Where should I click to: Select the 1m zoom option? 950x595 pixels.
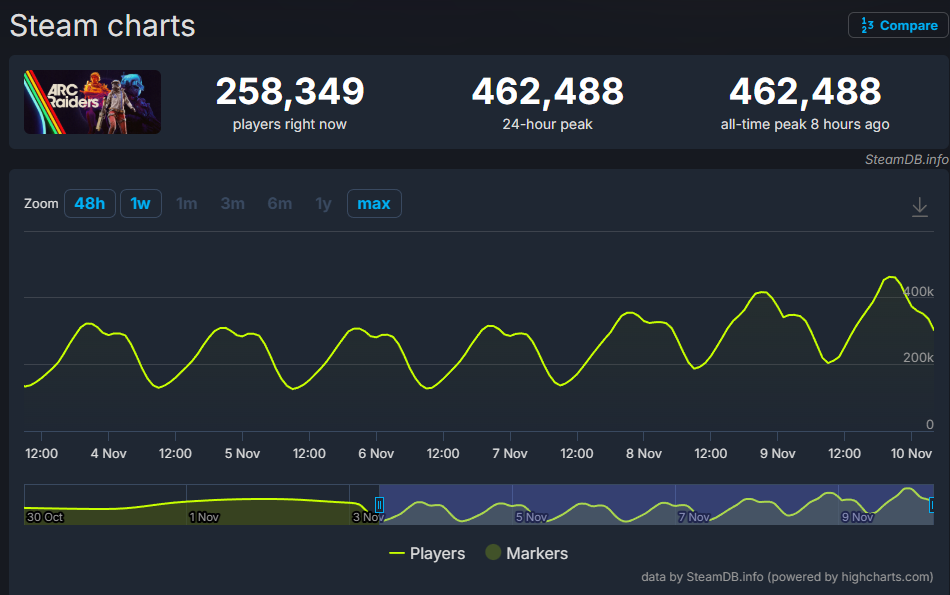pyautogui.click(x=187, y=204)
